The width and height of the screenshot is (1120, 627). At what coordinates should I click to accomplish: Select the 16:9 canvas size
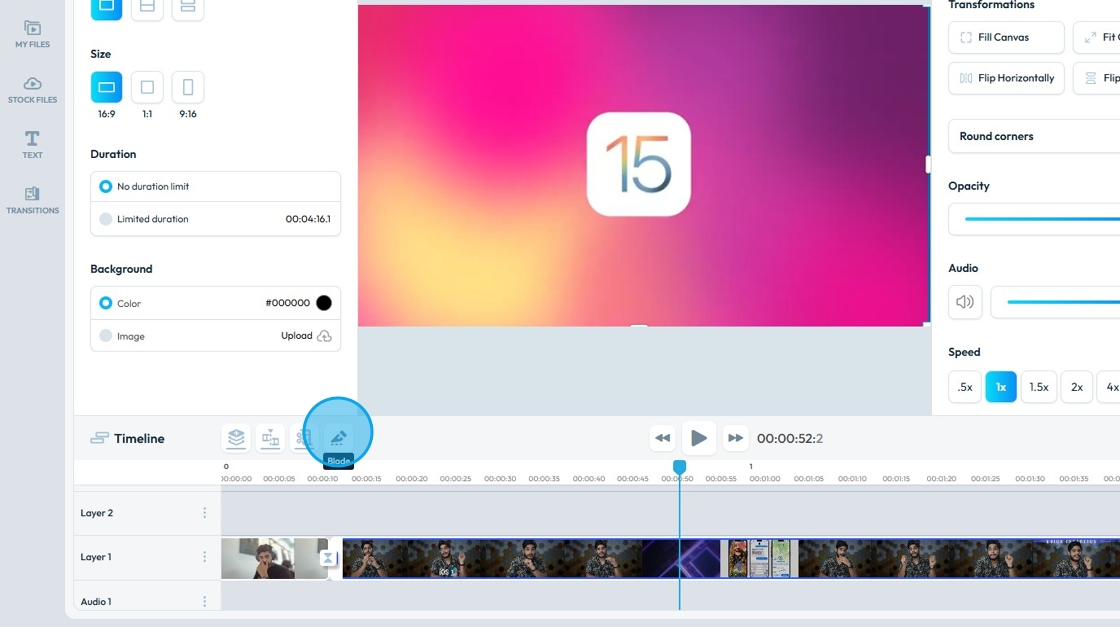point(106,87)
